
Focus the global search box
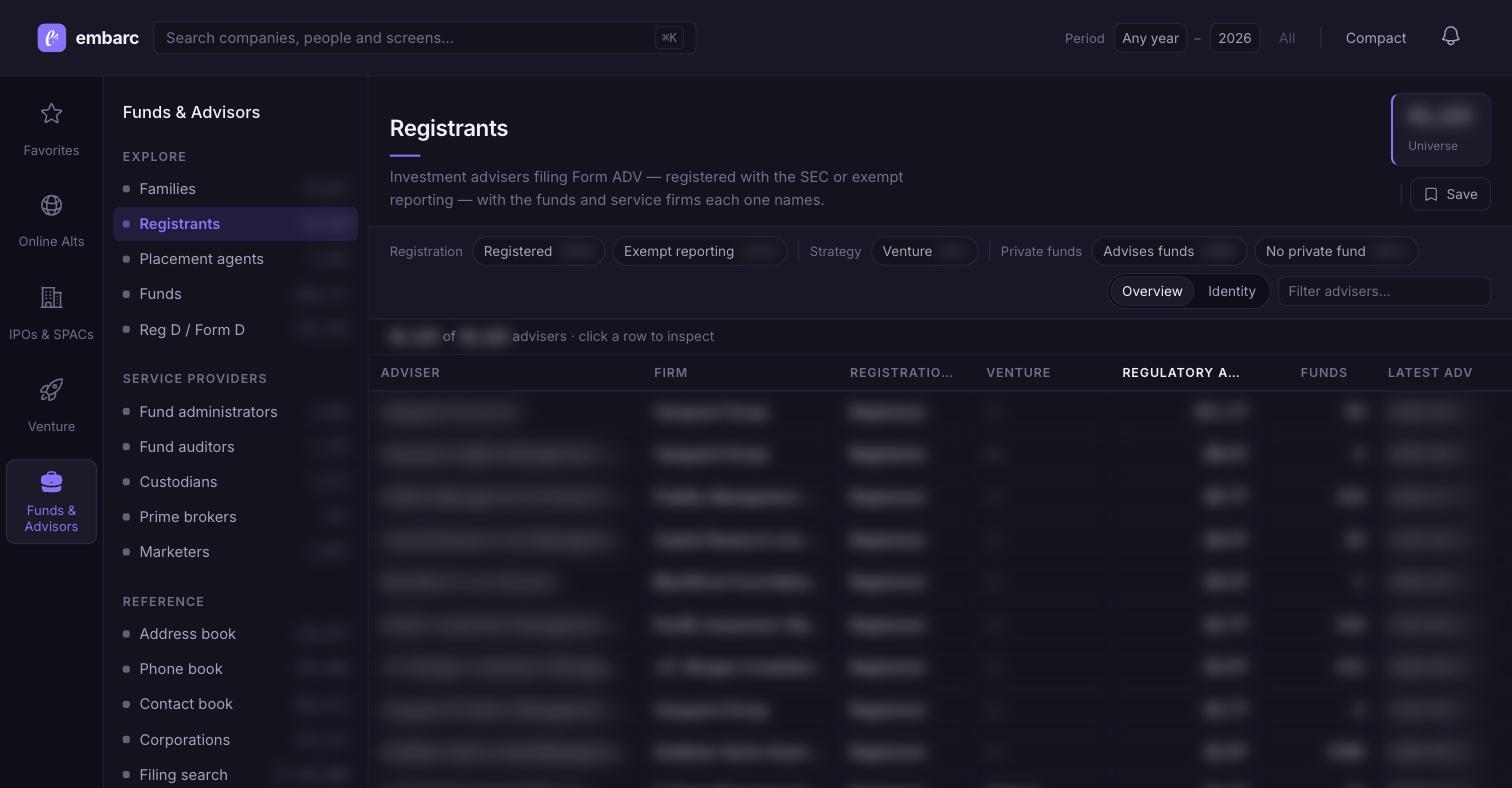click(x=425, y=38)
